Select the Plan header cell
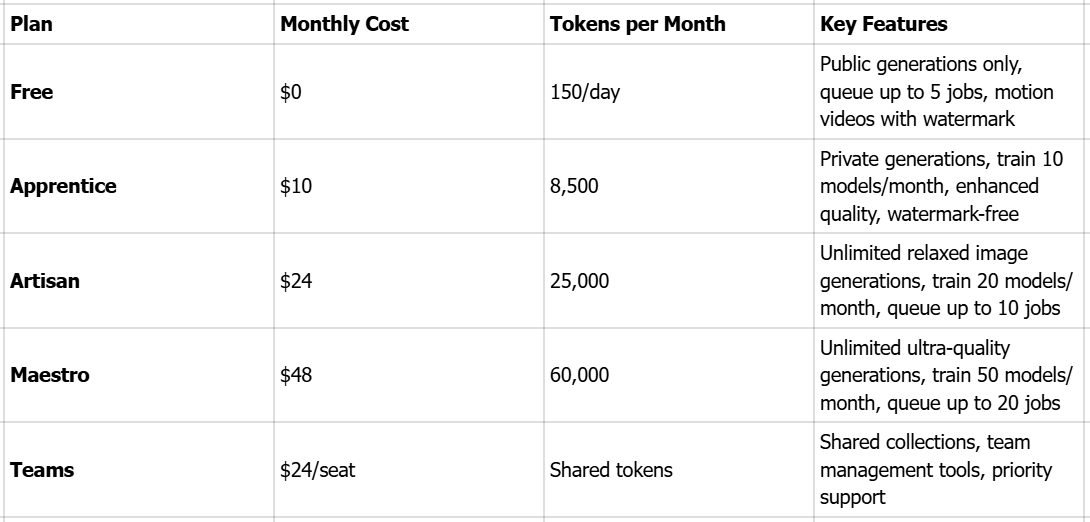This screenshot has height=522, width=1090. [138, 24]
